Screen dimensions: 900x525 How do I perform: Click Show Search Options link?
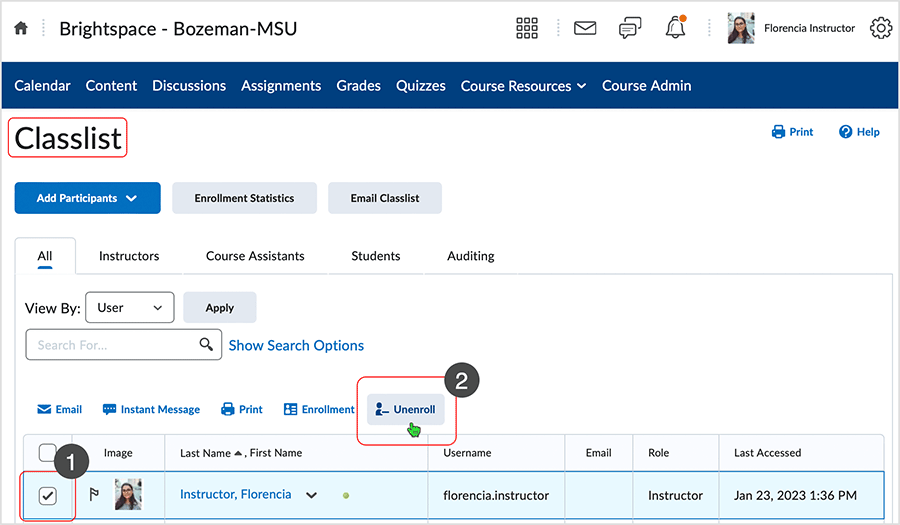click(x=296, y=345)
